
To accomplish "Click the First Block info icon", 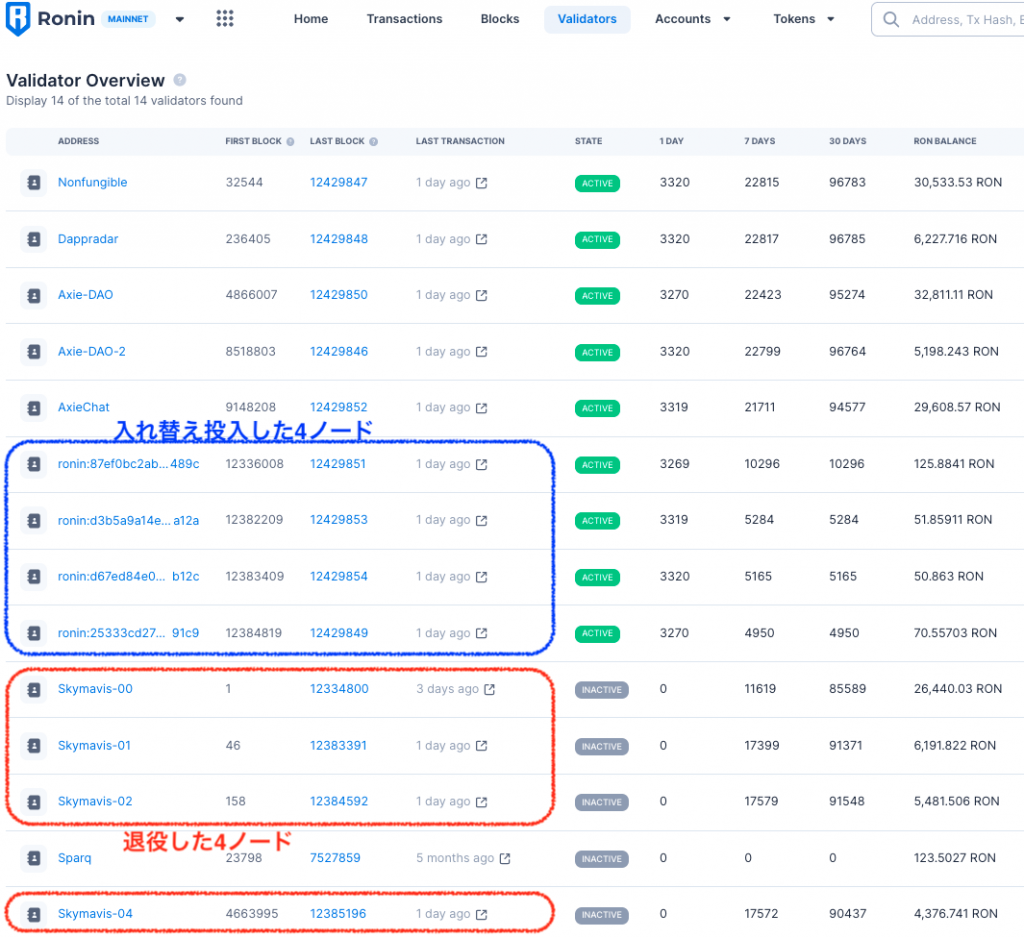I will (x=290, y=141).
